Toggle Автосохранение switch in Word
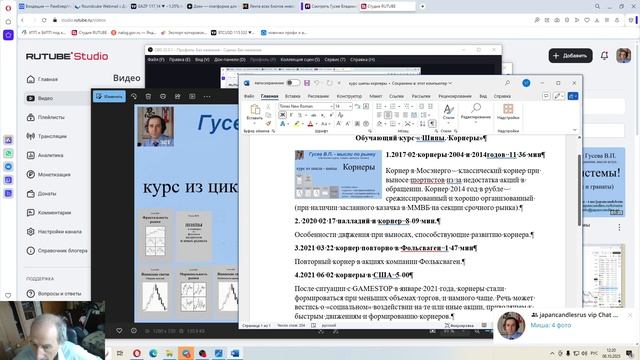 (293, 83)
